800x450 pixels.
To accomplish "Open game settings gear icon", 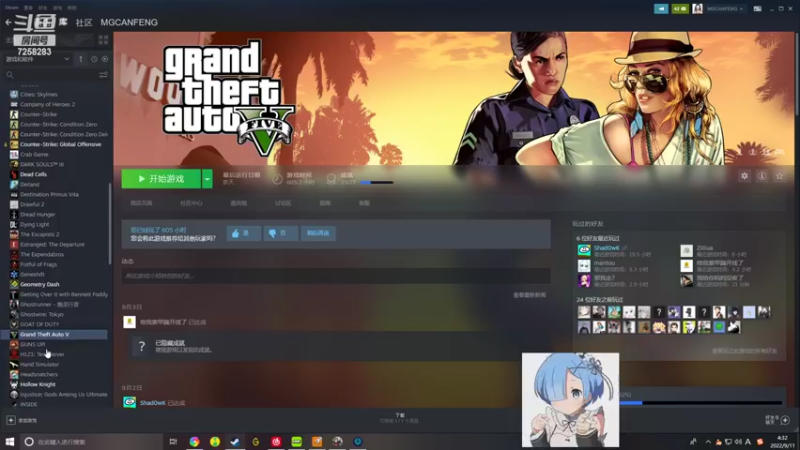I will click(x=744, y=176).
